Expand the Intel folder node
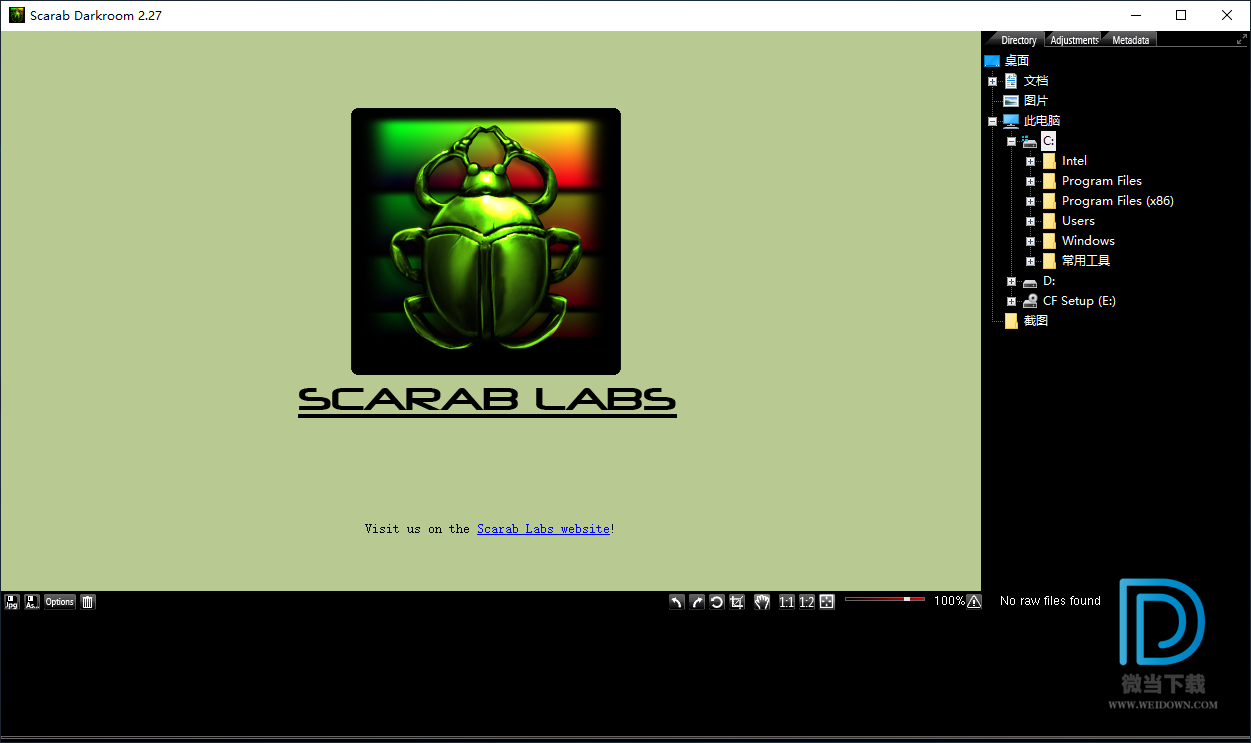Screen dimensions: 1251x743 tap(1030, 161)
